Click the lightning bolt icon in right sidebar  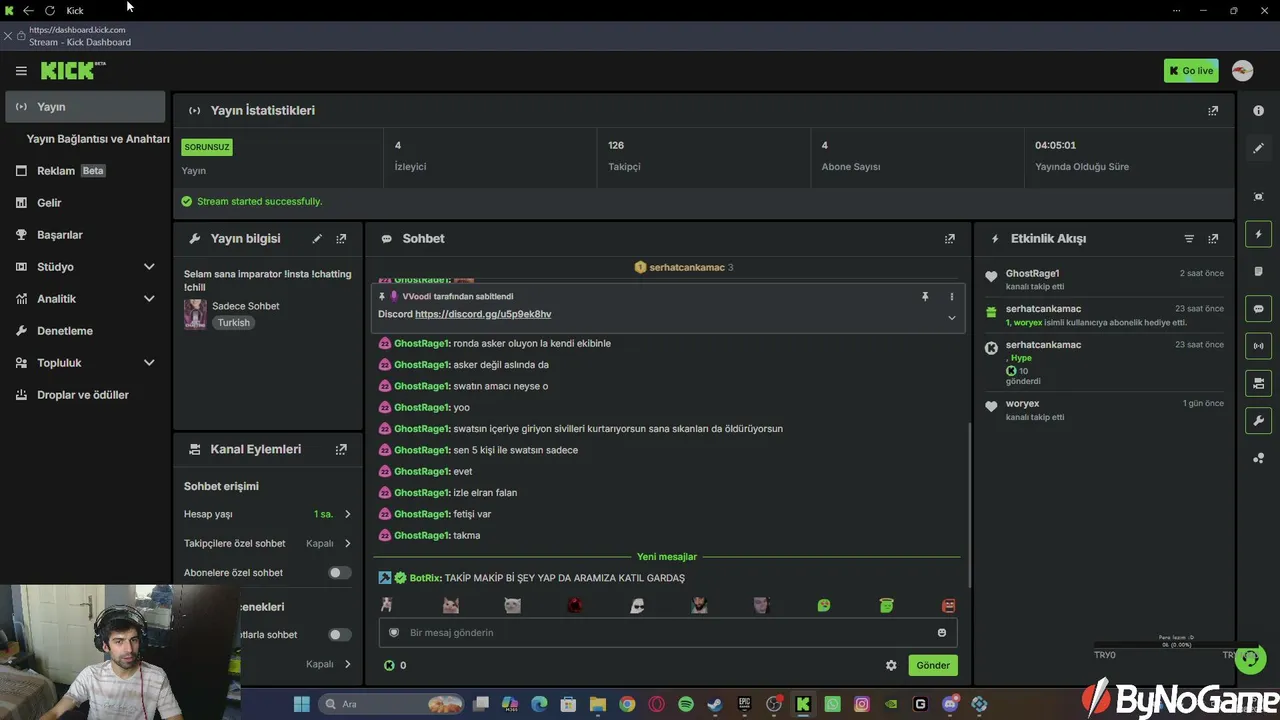(x=1258, y=234)
